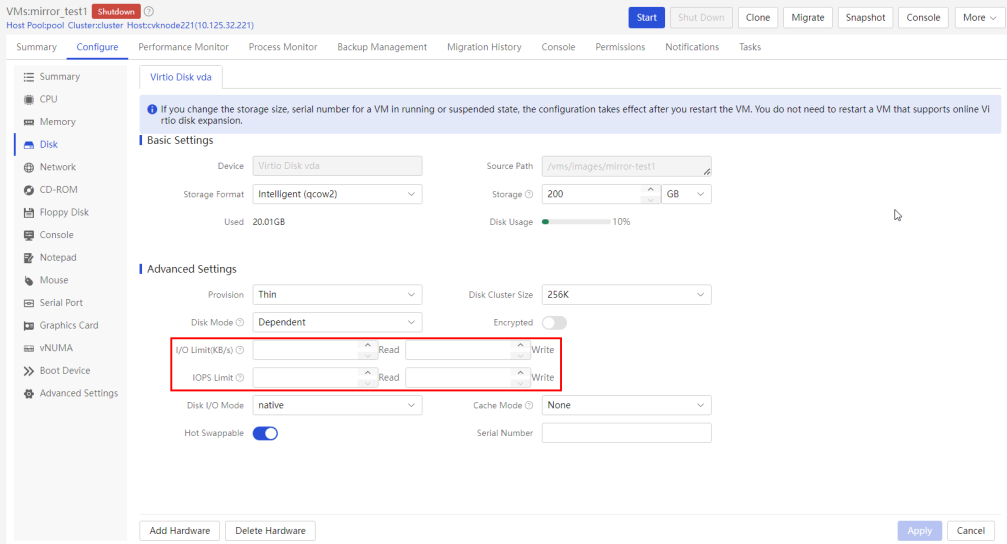Click the Console monitor icon in sidebar

(x=29, y=235)
